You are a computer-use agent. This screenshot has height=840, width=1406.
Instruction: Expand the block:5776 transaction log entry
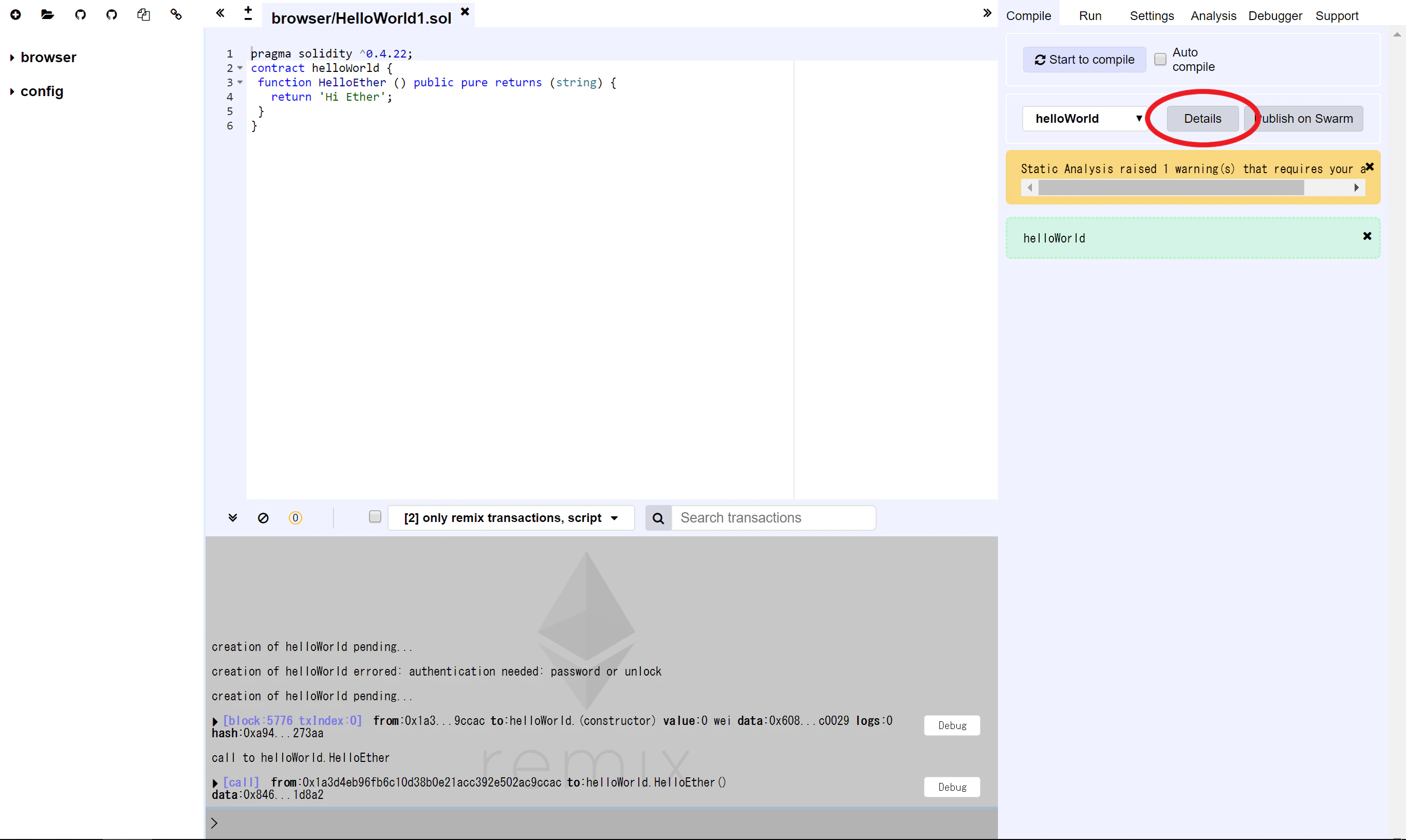pyautogui.click(x=215, y=722)
